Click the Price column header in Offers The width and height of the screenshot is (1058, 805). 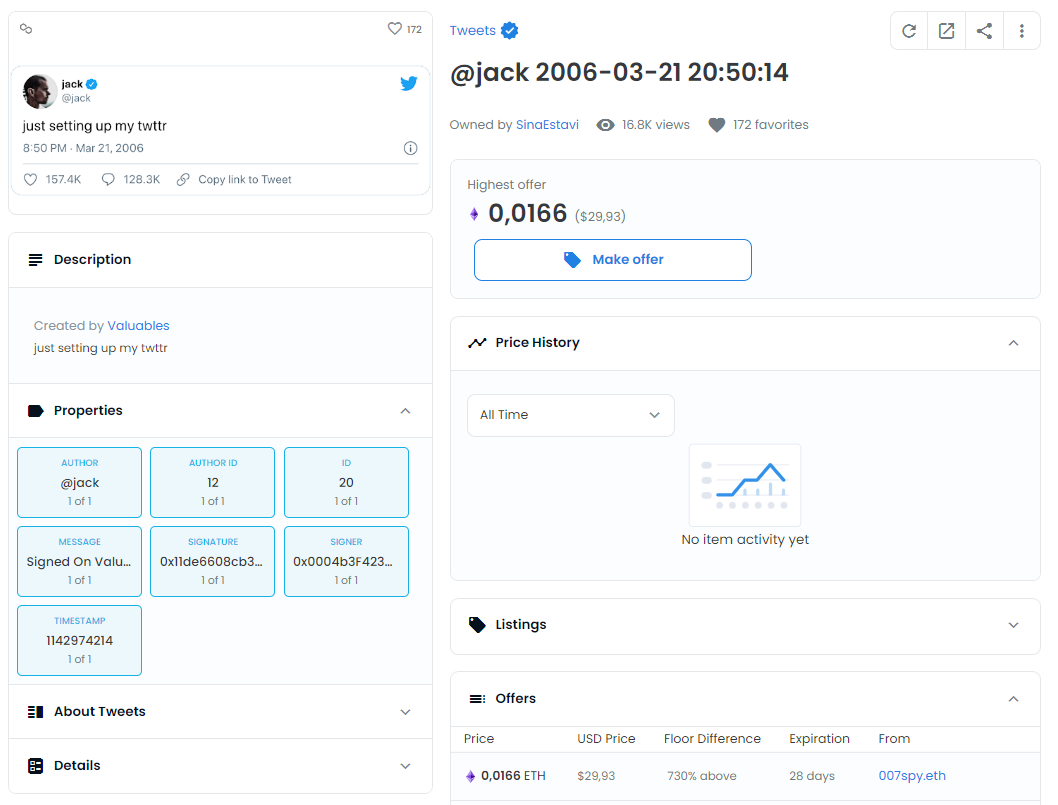[x=478, y=739]
